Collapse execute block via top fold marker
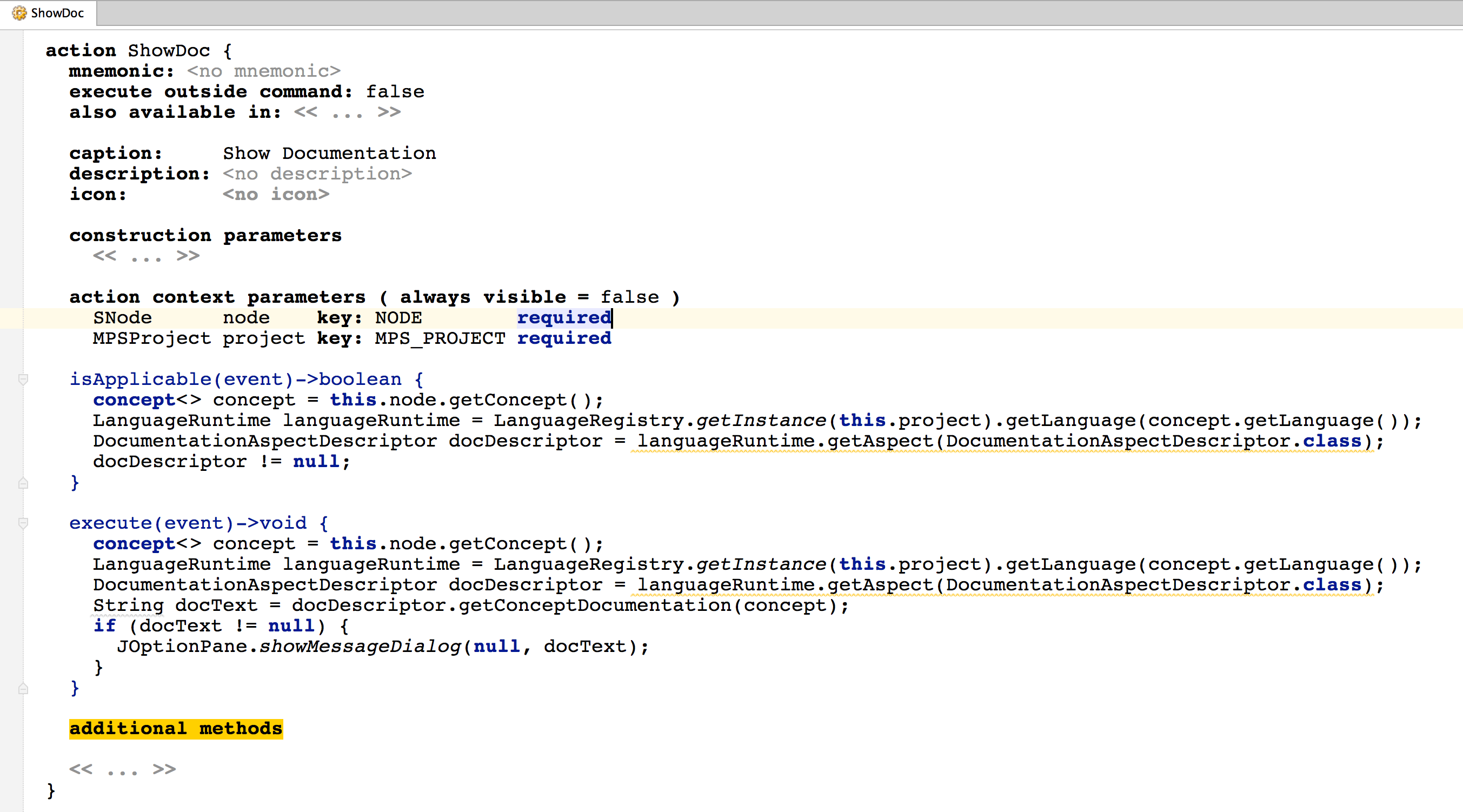Image resolution: width=1463 pixels, height=812 pixels. [x=23, y=522]
